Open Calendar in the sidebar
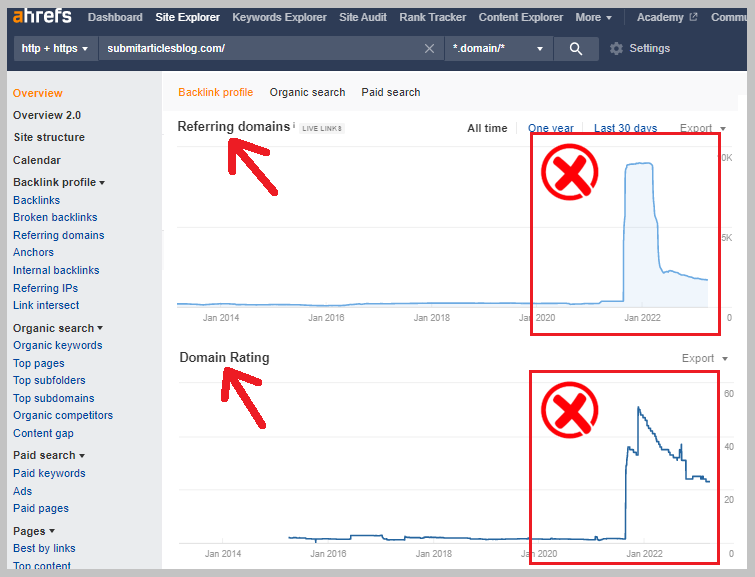755x577 pixels. (37, 160)
